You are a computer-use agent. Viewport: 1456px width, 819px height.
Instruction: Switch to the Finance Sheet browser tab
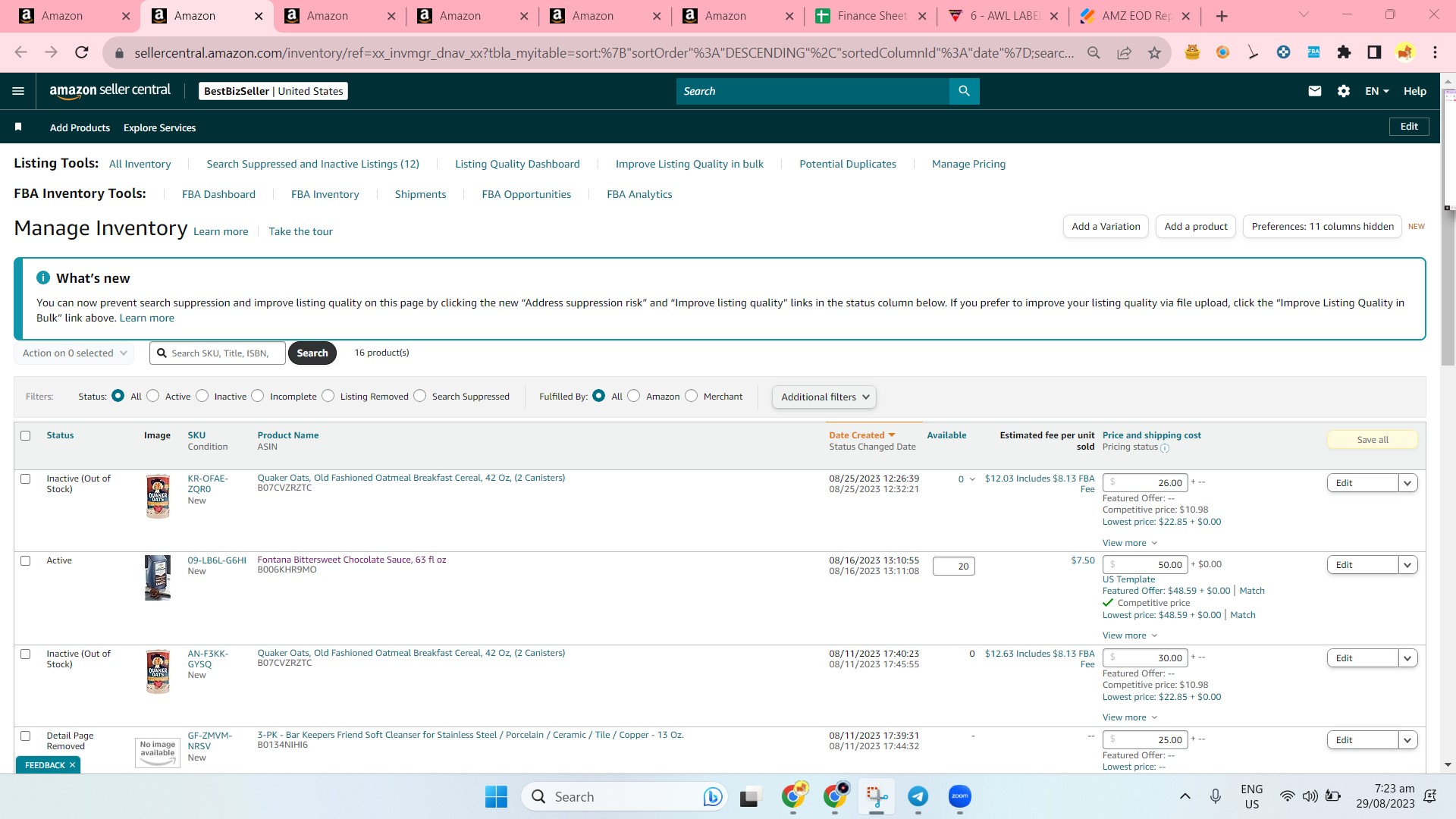pyautogui.click(x=871, y=16)
